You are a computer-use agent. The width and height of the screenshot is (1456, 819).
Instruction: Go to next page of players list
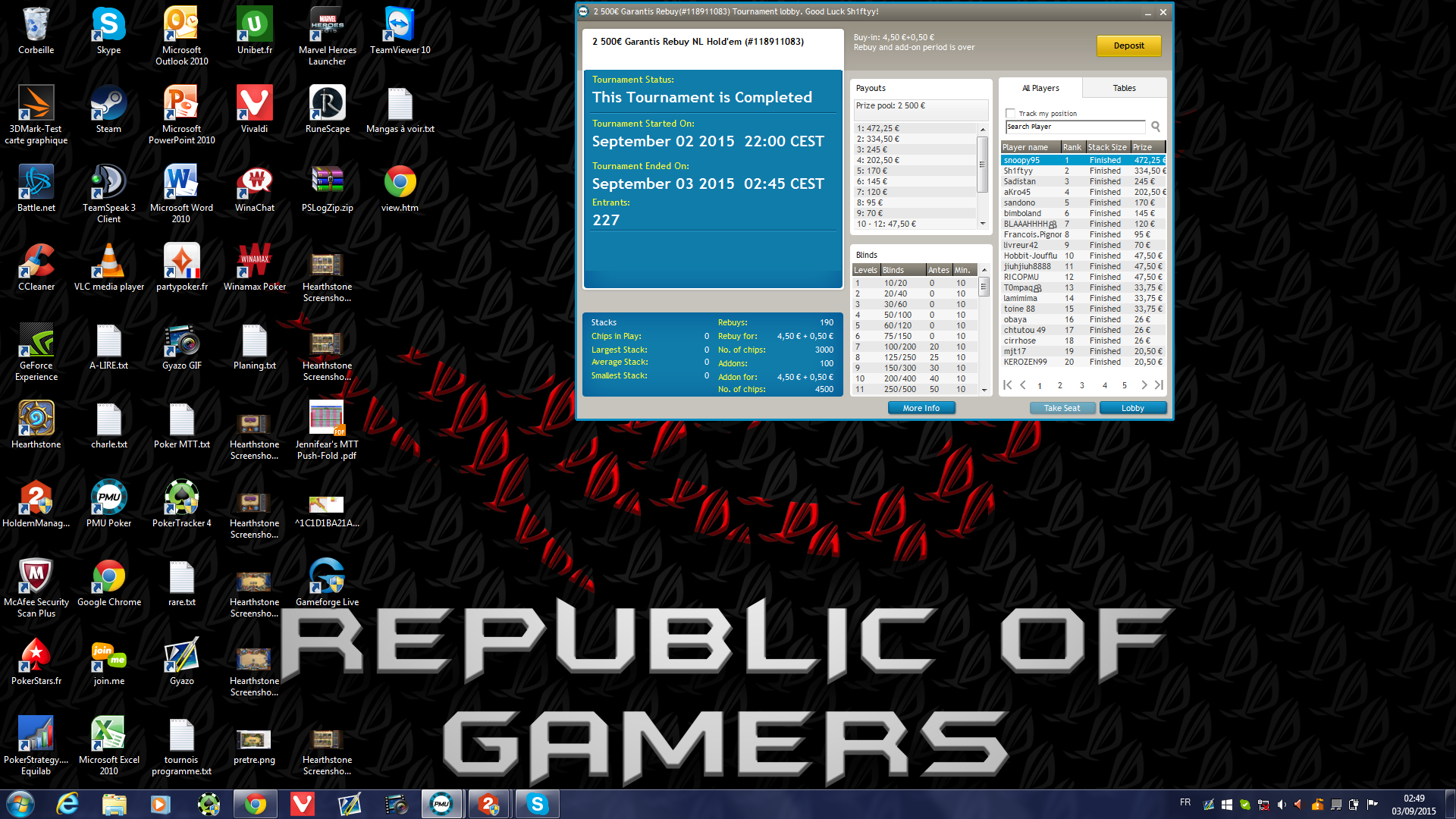(x=1144, y=385)
